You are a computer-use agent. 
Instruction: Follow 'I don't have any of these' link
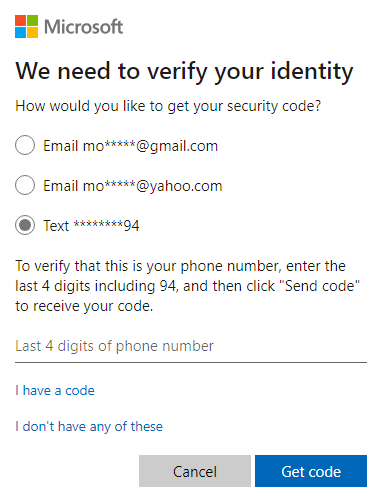click(x=89, y=426)
